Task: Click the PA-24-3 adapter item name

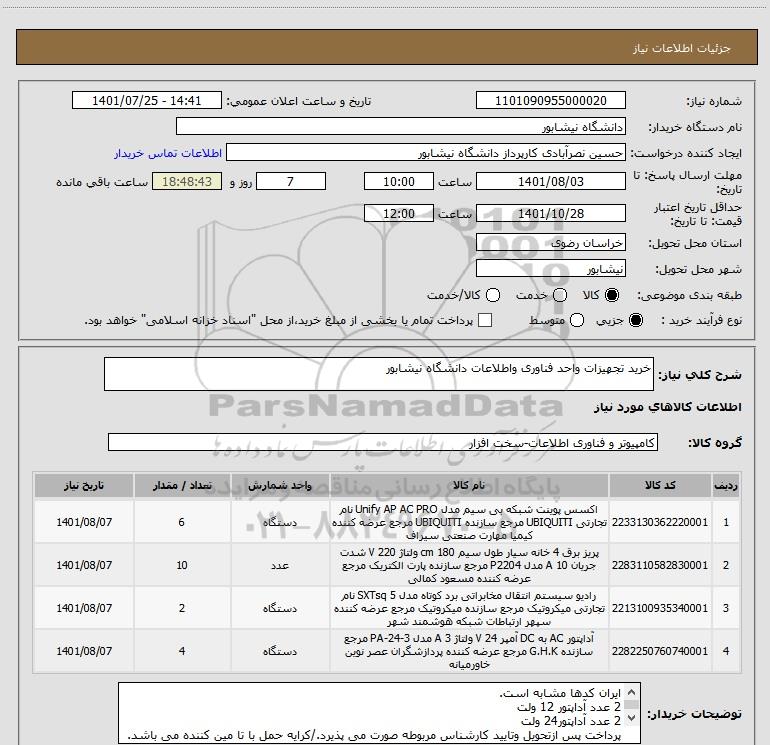Action: [469, 651]
